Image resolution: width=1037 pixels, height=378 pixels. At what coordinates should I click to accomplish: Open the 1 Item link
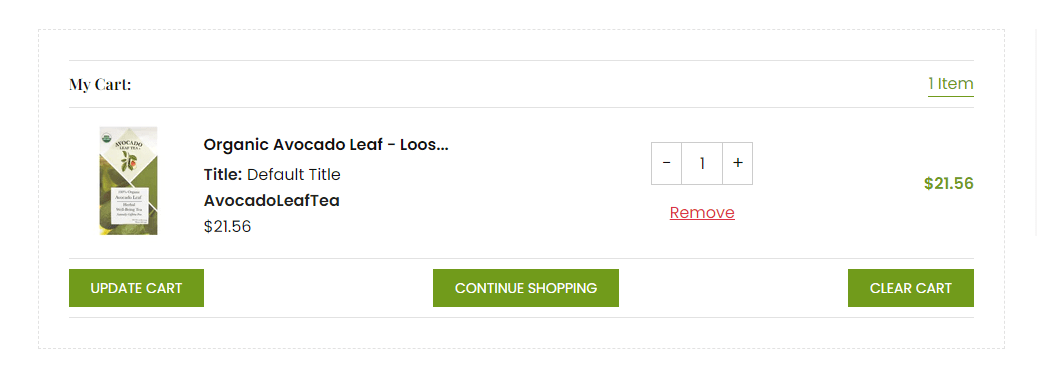(x=950, y=84)
